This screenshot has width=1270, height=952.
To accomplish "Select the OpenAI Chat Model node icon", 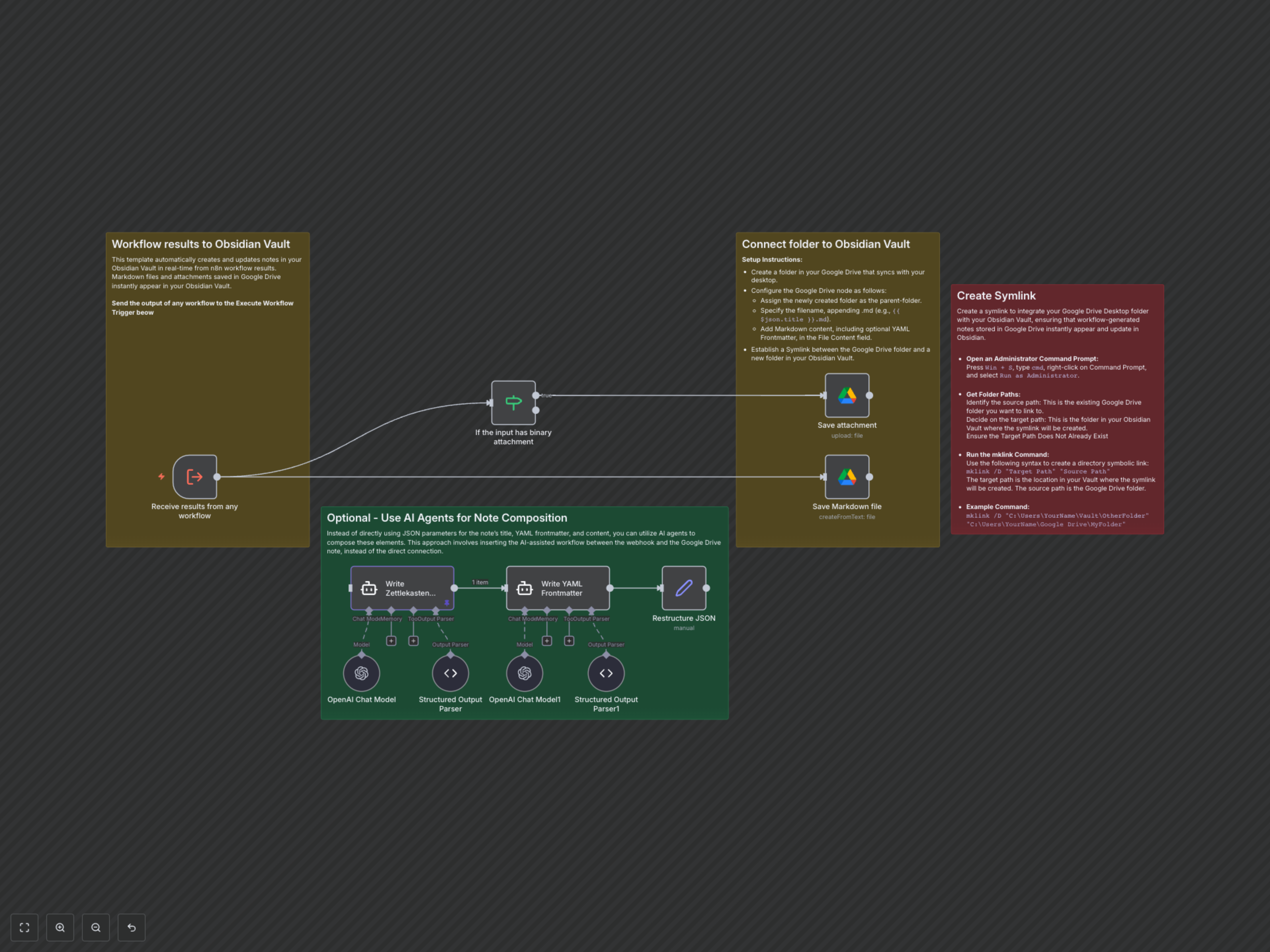I will [x=361, y=673].
